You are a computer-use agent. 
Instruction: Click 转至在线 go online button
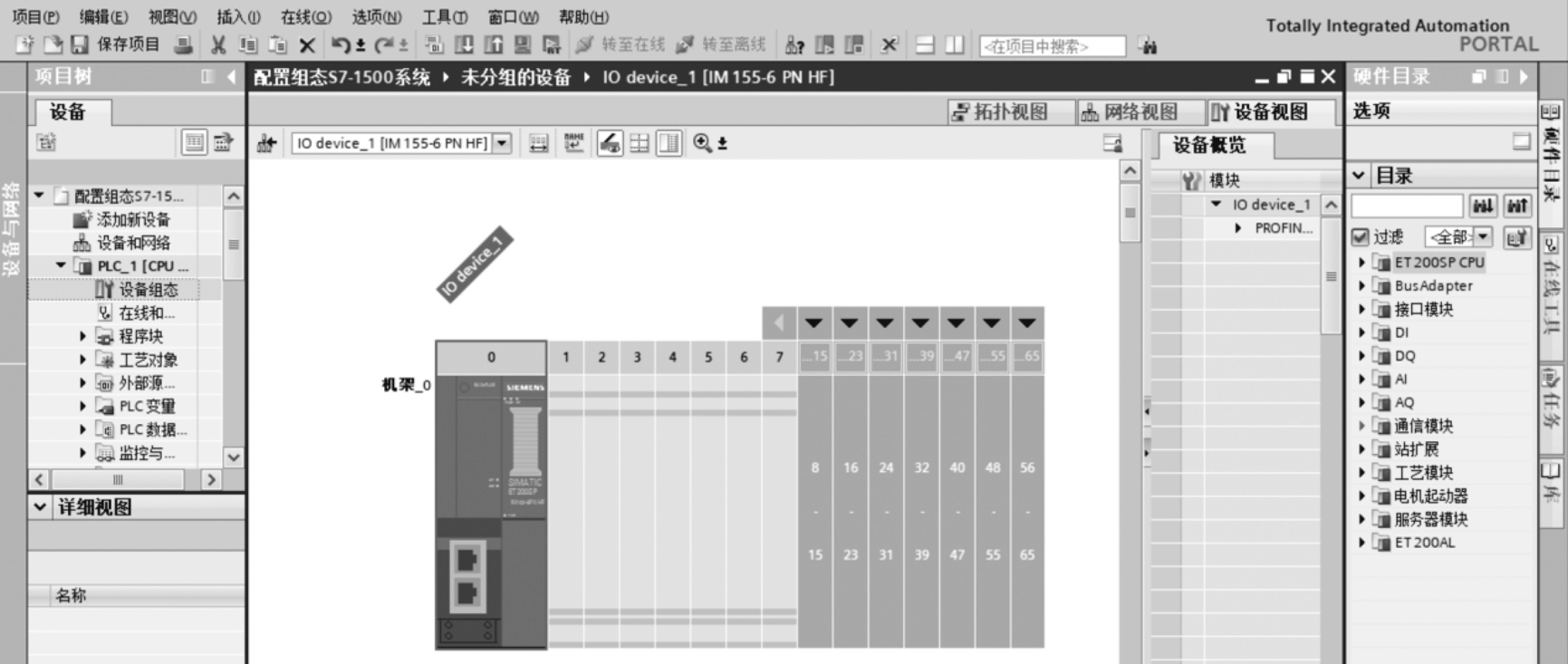pos(620,44)
